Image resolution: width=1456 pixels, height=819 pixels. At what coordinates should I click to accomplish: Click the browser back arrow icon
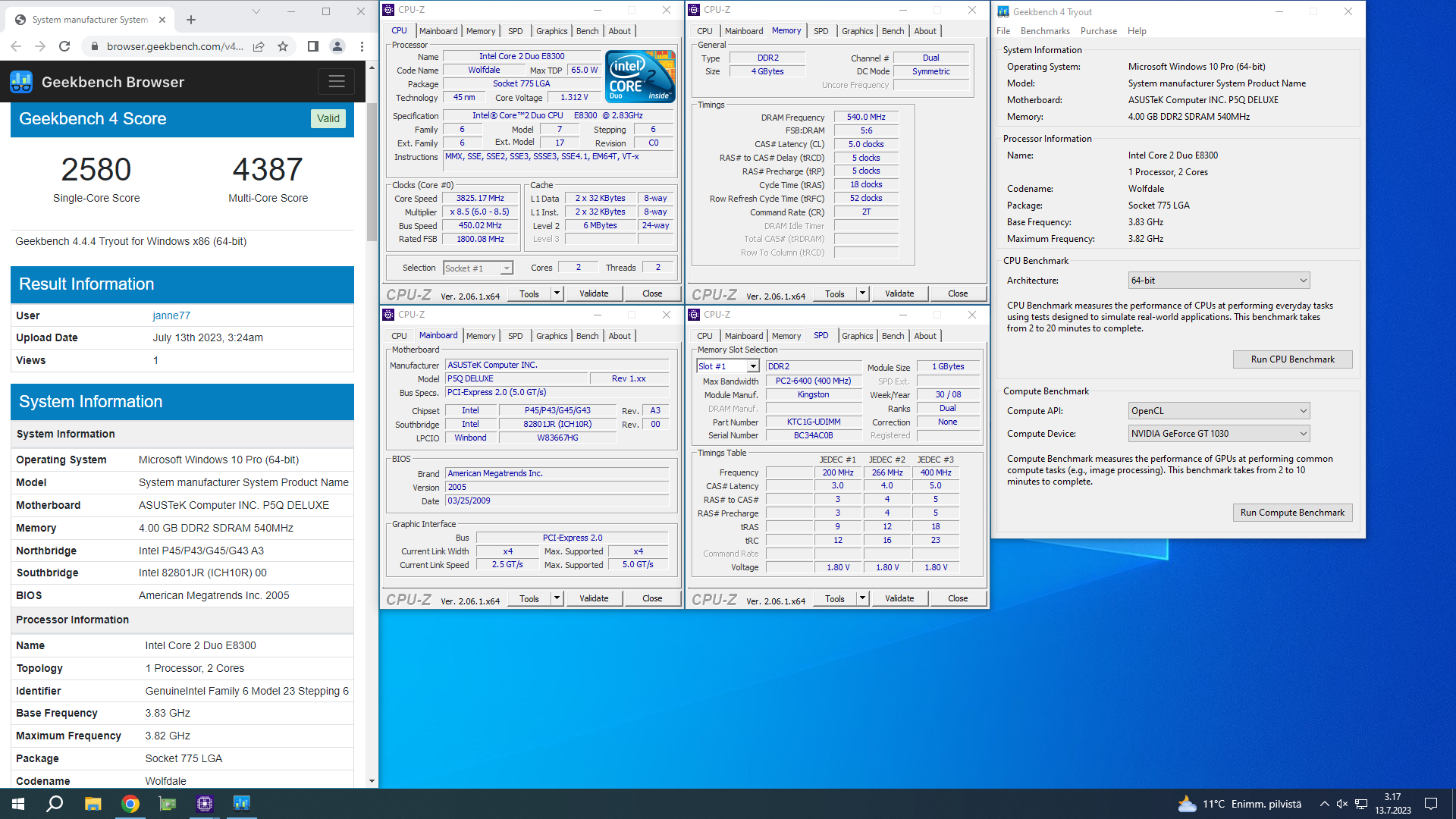[16, 46]
